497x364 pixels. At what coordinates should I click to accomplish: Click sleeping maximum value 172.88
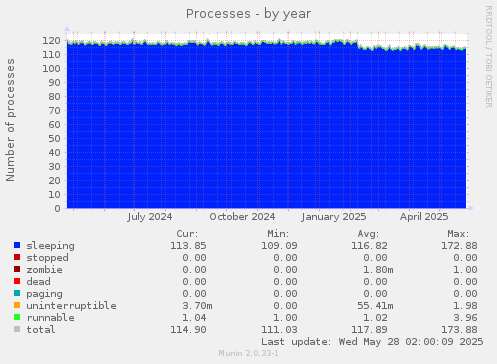[459, 246]
